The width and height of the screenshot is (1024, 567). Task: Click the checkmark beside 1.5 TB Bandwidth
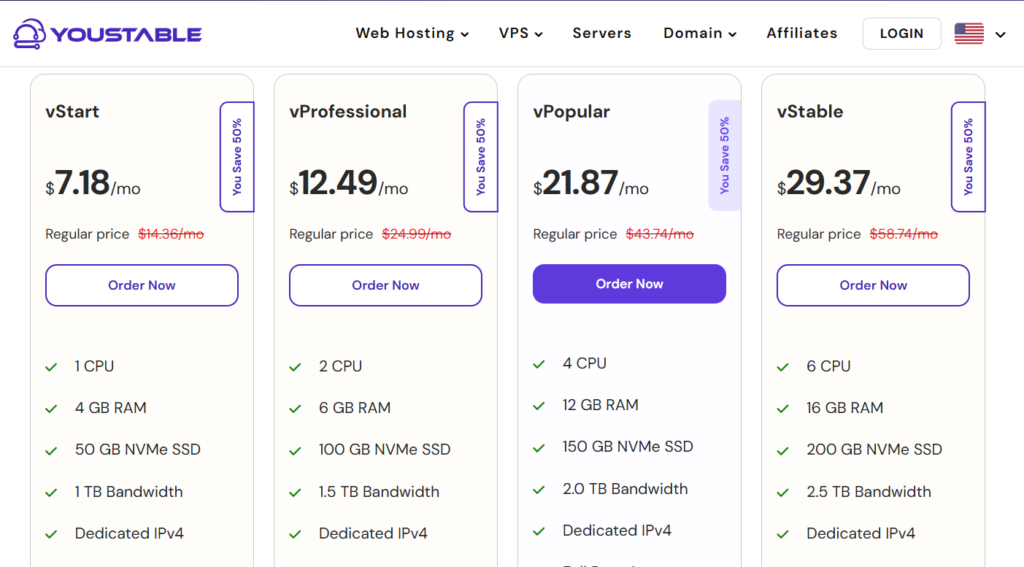tap(295, 493)
